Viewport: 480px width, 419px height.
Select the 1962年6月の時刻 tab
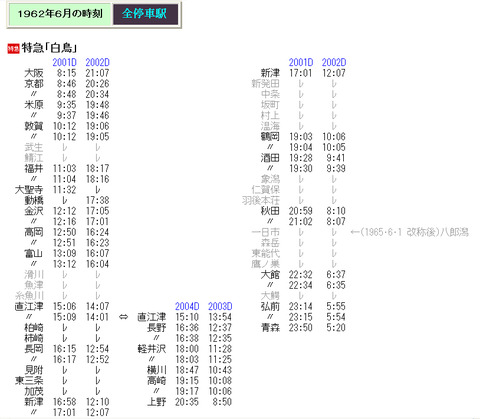pos(60,14)
